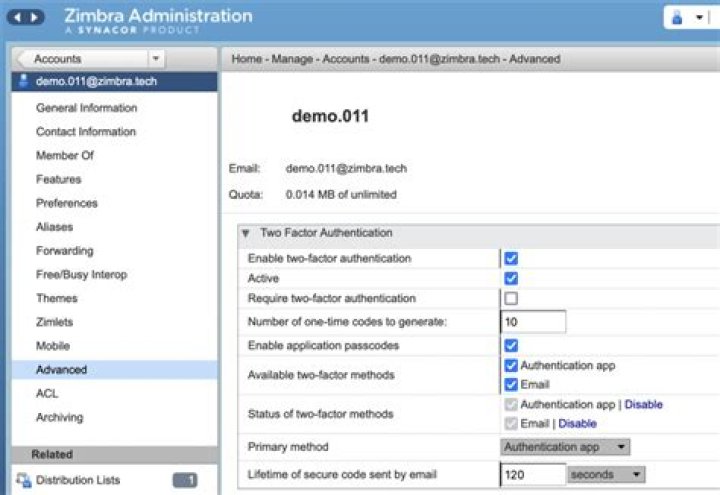Collapse the Two Factor Authentication section
Image resolution: width=720 pixels, height=495 pixels.
pos(246,233)
